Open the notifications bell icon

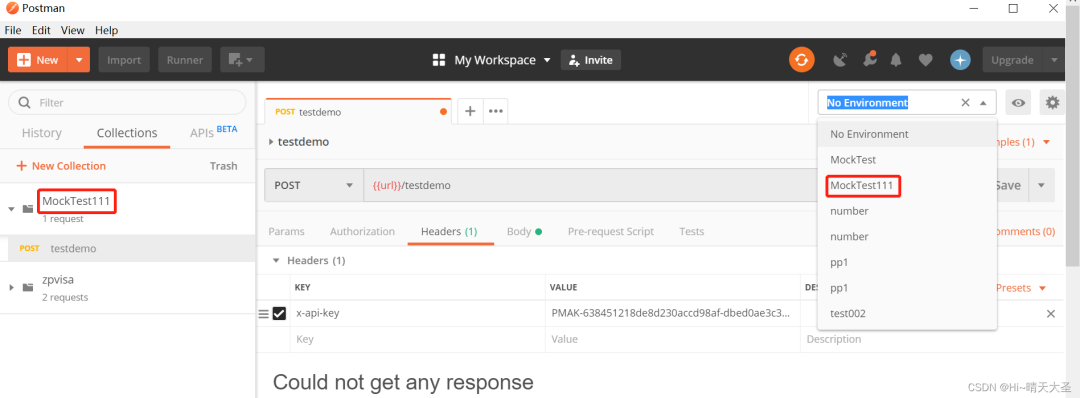[x=895, y=60]
